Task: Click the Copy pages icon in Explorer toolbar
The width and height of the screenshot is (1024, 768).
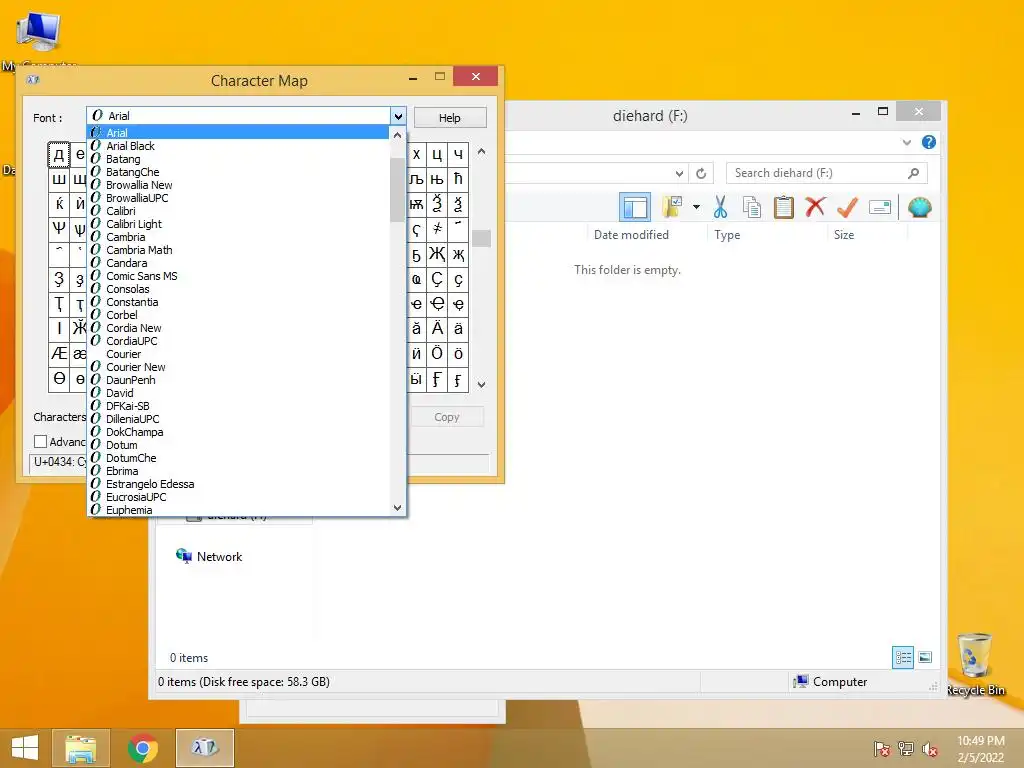Action: (x=752, y=208)
